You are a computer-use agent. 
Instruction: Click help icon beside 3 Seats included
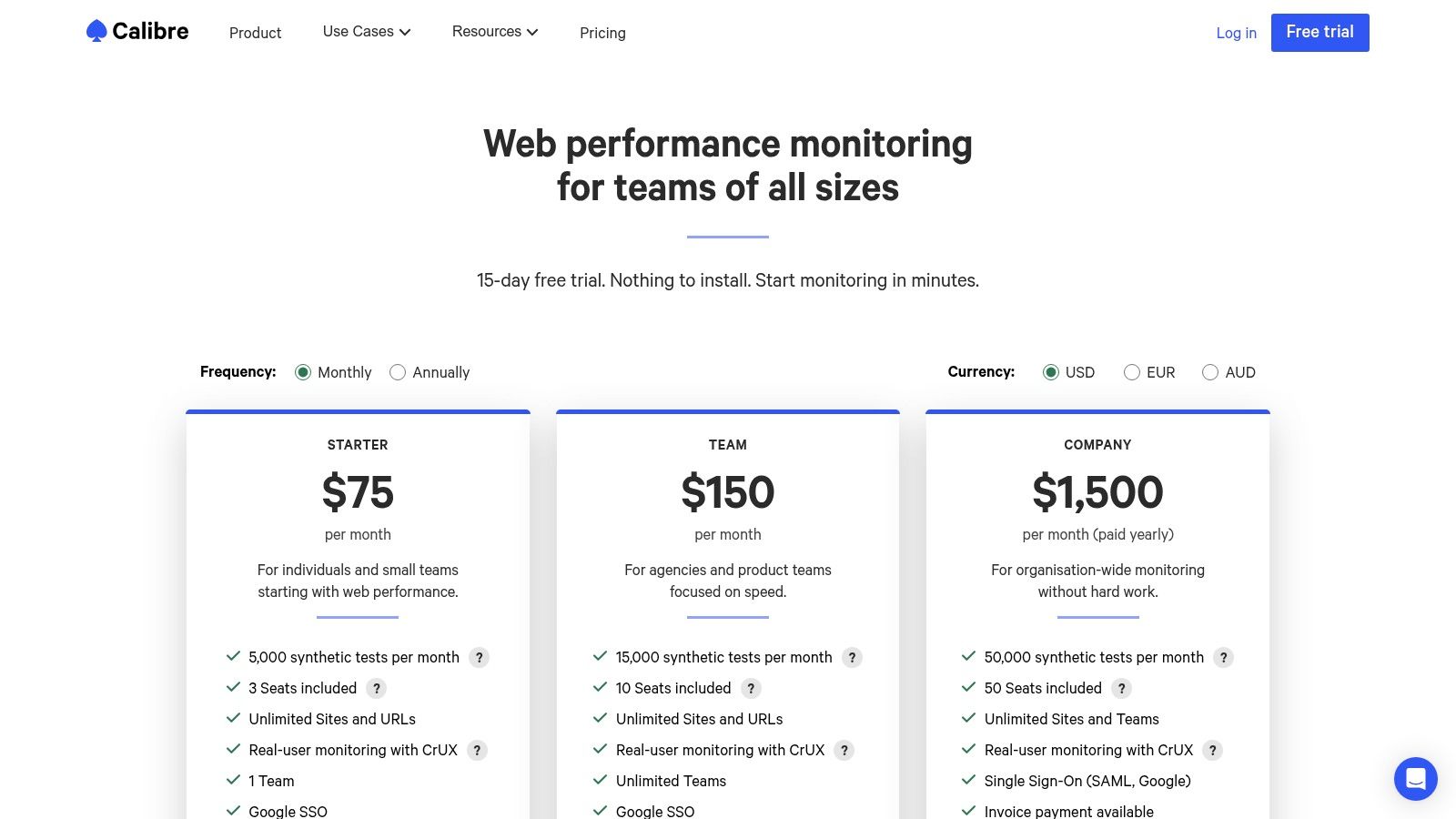(x=377, y=689)
